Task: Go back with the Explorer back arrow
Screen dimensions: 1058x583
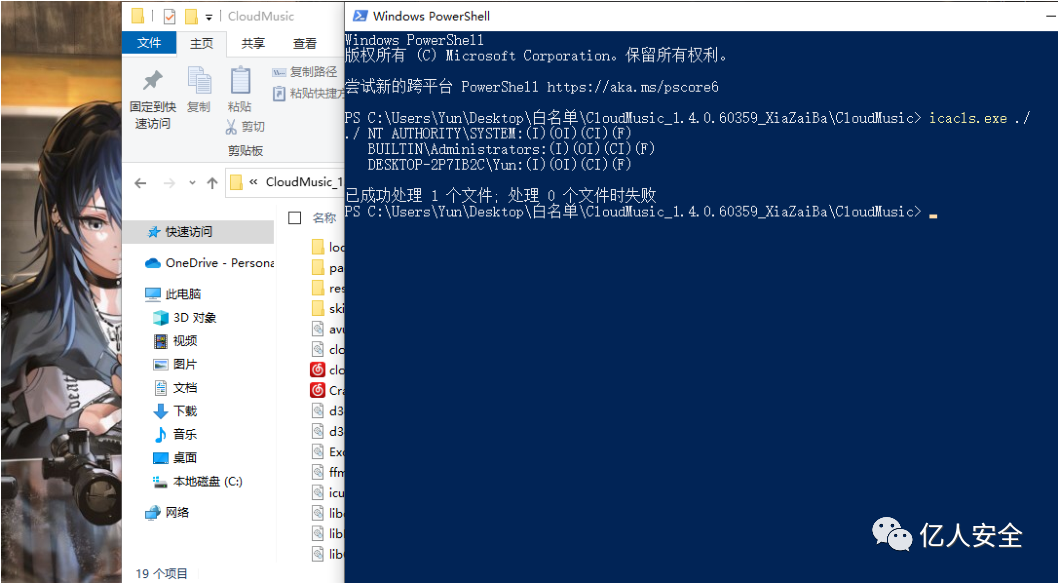Action: point(140,183)
